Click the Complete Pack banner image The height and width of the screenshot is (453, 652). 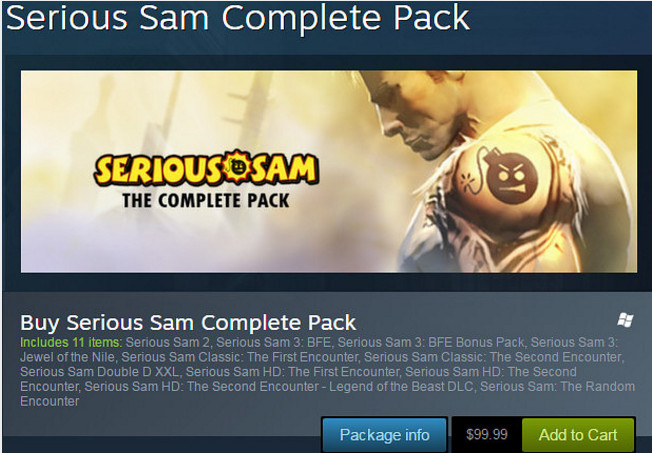328,171
